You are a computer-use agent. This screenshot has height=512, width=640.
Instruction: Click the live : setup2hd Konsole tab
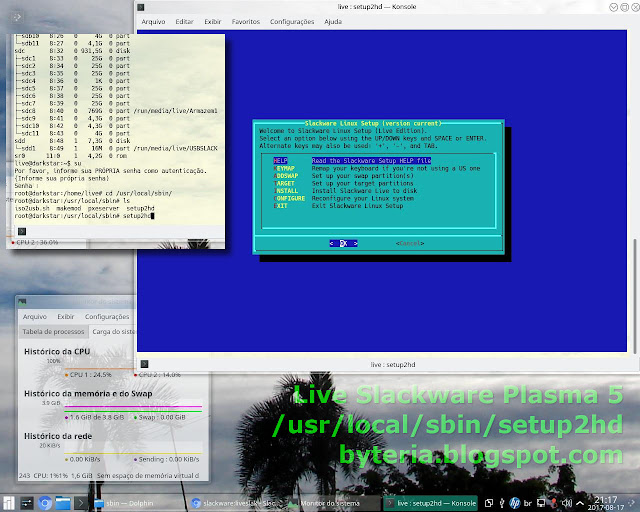tap(393, 364)
